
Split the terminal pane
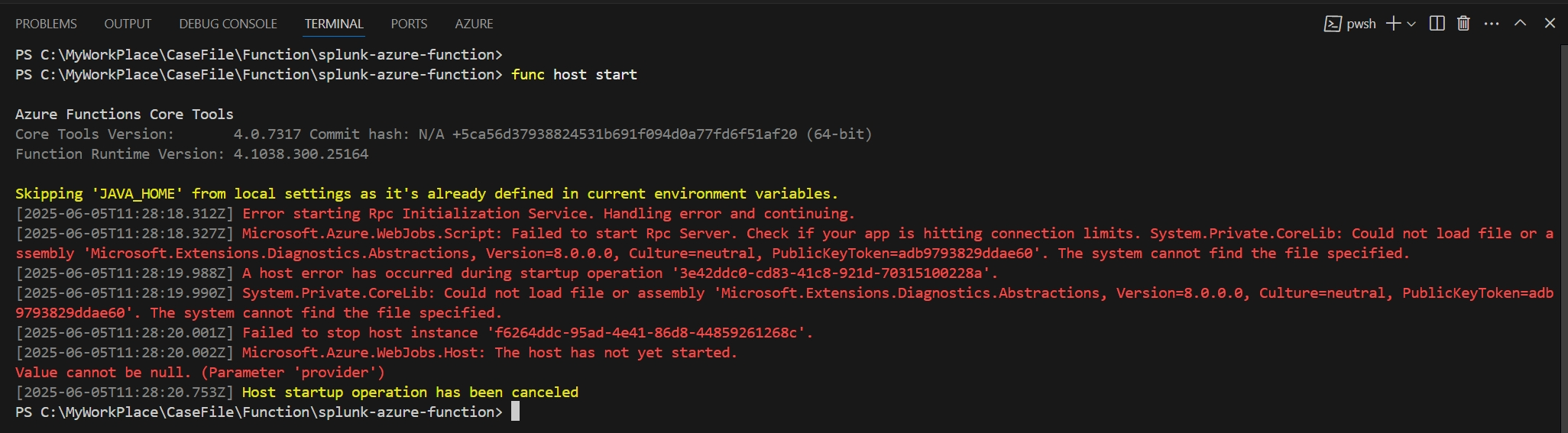[x=1437, y=24]
